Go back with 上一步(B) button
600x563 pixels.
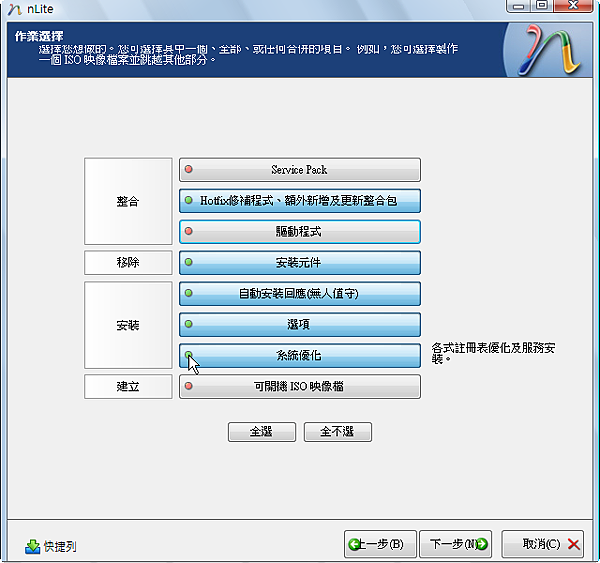click(380, 544)
